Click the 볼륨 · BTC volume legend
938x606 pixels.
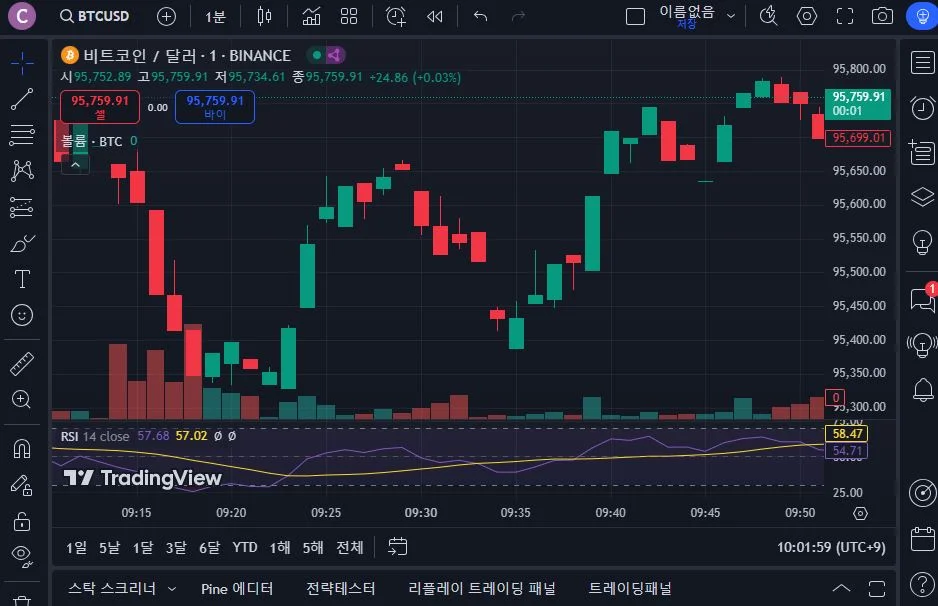tap(92, 141)
